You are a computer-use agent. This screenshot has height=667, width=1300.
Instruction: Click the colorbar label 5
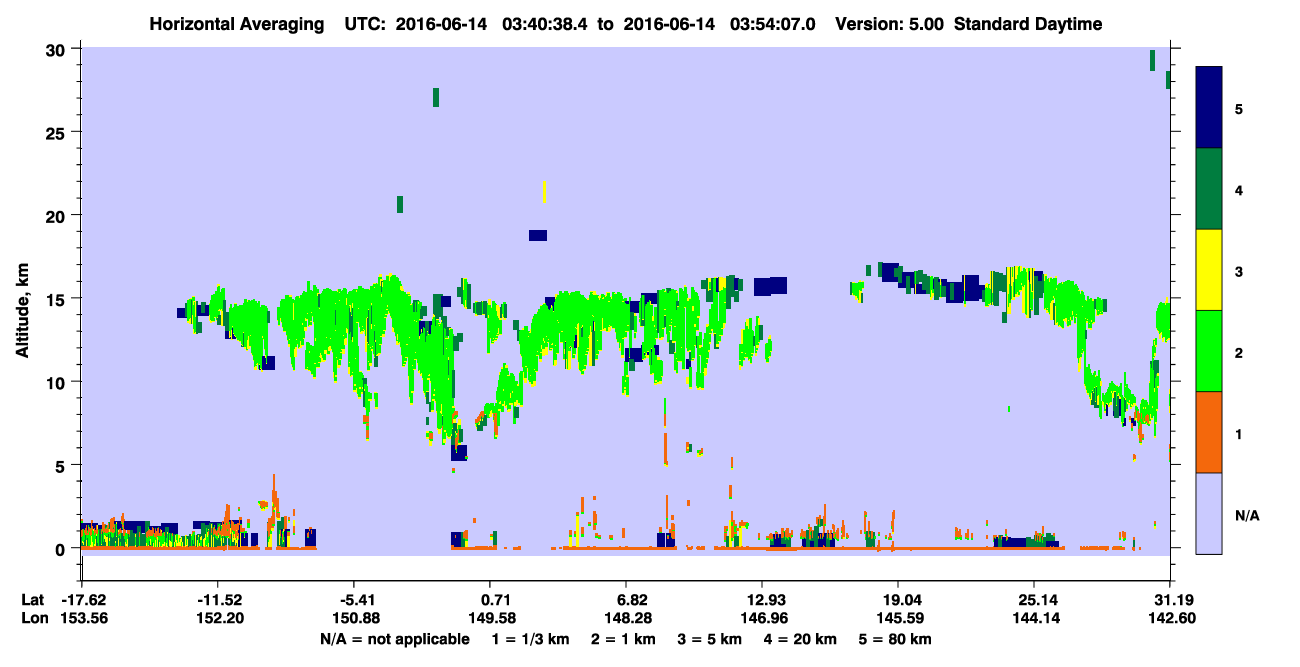coord(1239,108)
